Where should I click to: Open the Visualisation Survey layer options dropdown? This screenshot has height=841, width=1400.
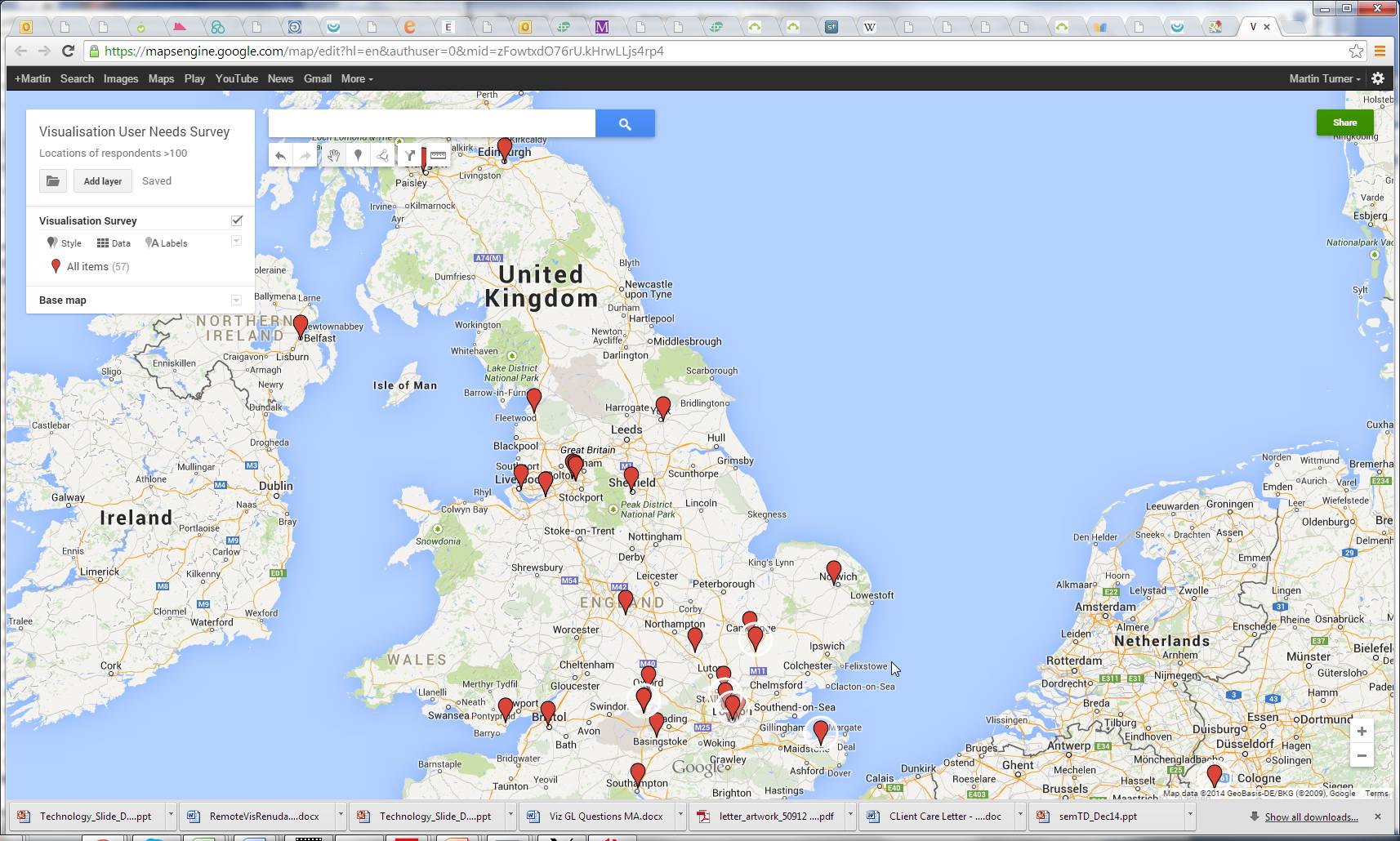click(x=236, y=241)
